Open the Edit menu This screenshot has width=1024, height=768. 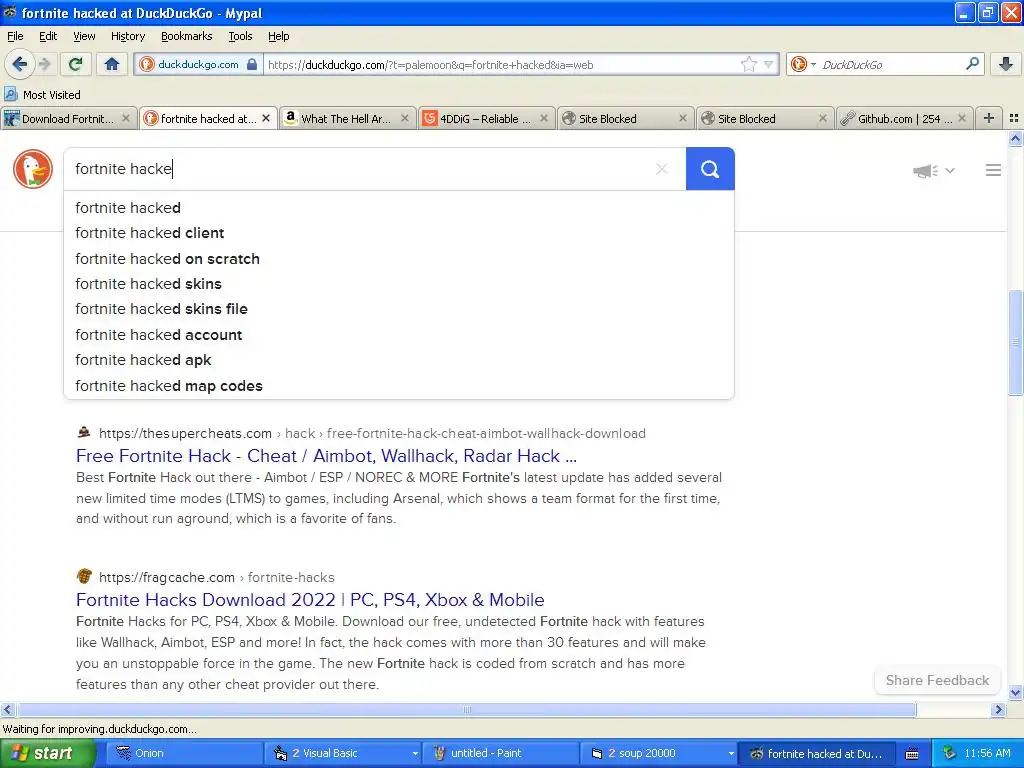(48, 36)
